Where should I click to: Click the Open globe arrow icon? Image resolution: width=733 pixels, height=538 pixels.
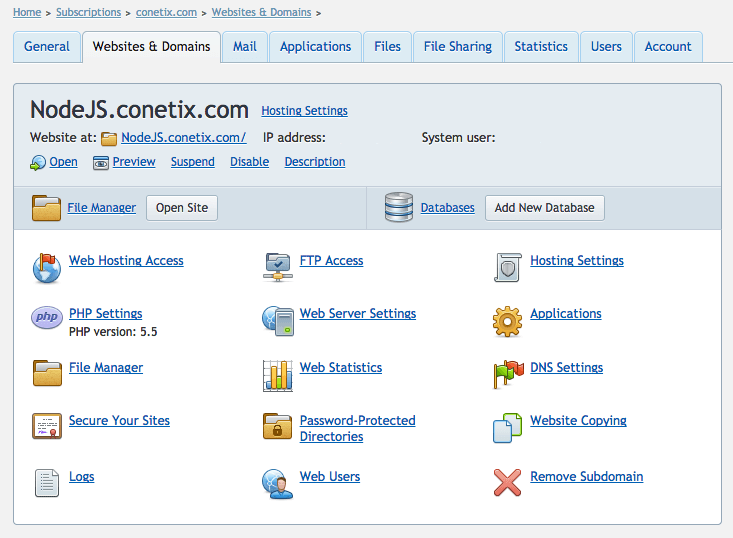pyautogui.click(x=38, y=163)
